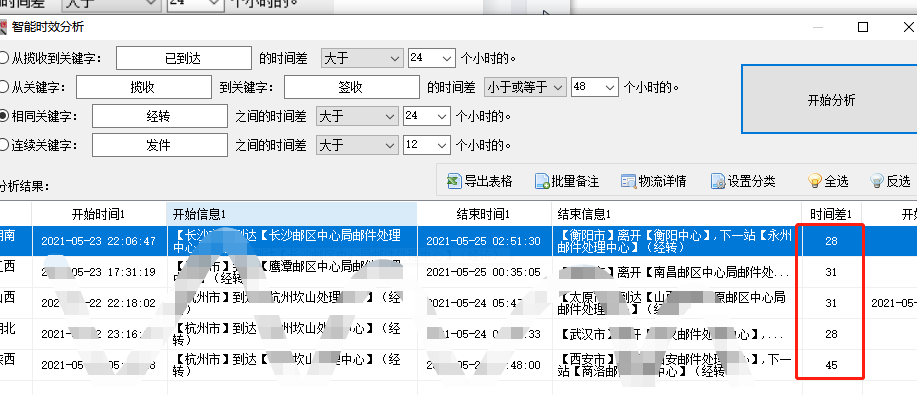Select the 连续关键字 radio option

(x=4, y=145)
